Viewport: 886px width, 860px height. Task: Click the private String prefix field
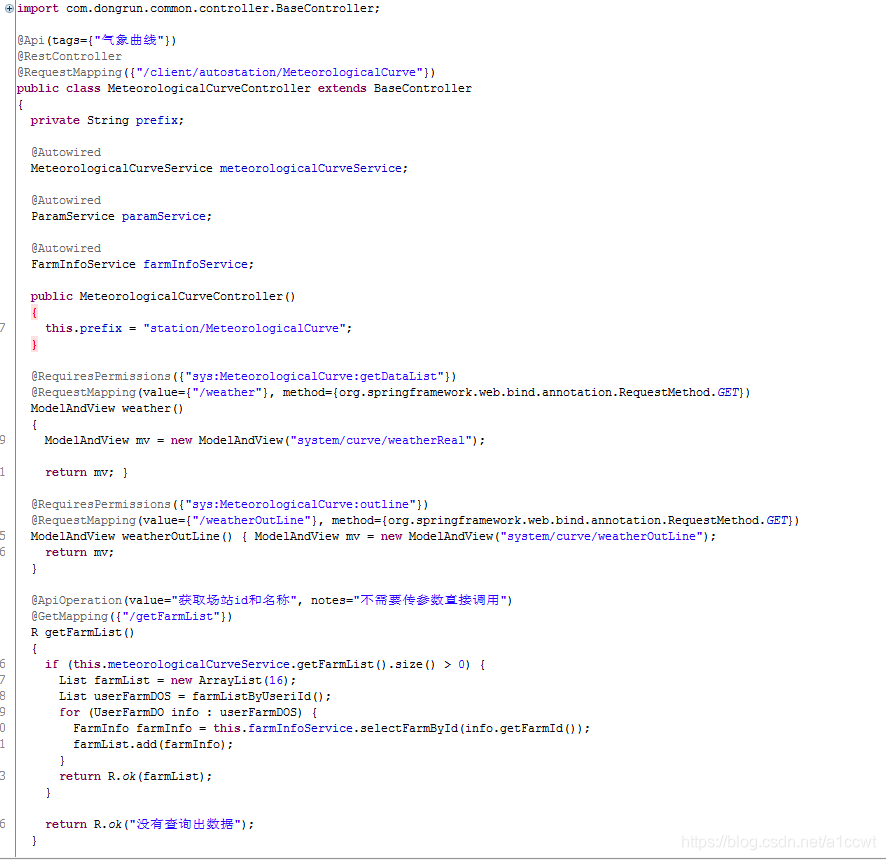107,120
